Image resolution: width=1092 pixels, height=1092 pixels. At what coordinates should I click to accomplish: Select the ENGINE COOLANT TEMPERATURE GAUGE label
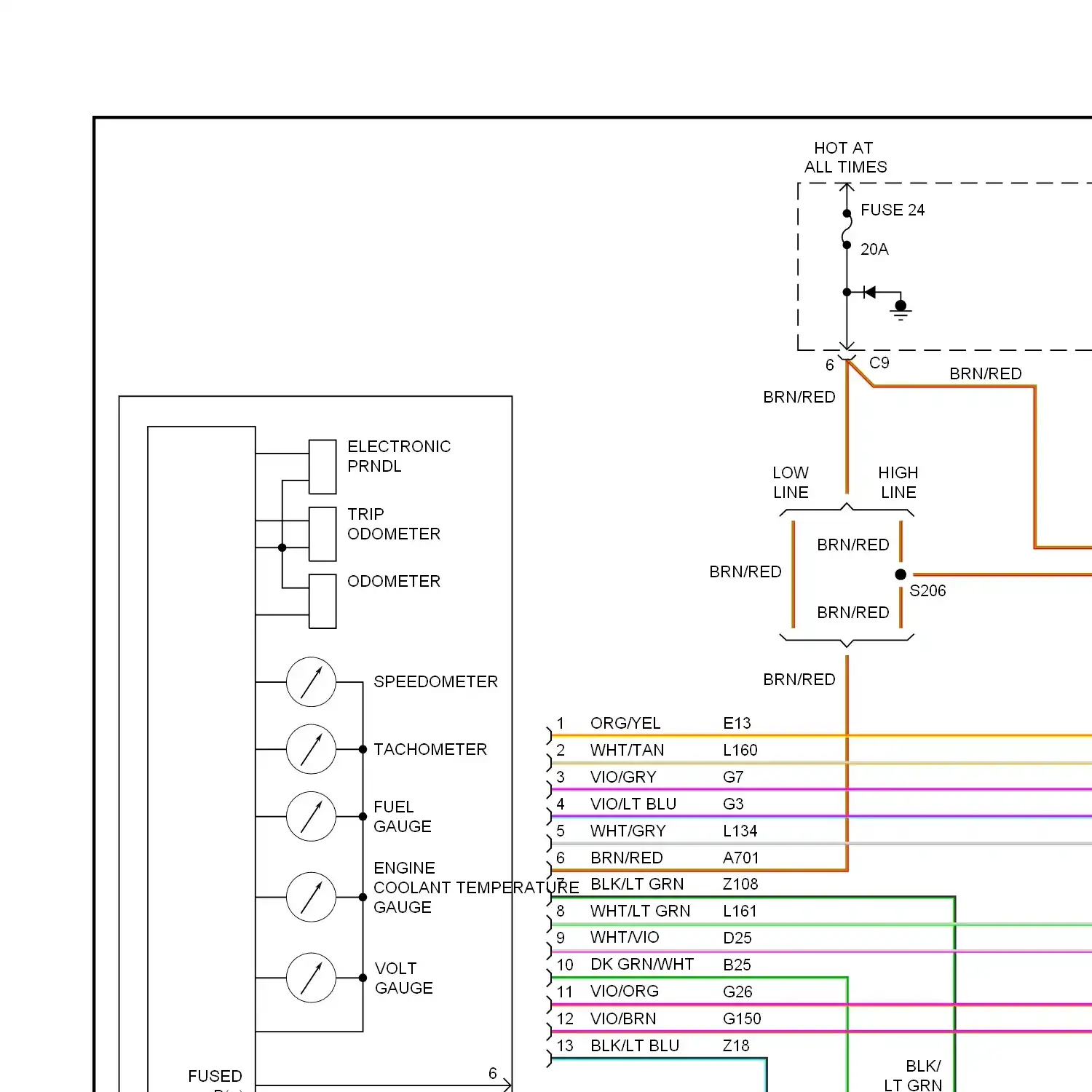click(476, 887)
